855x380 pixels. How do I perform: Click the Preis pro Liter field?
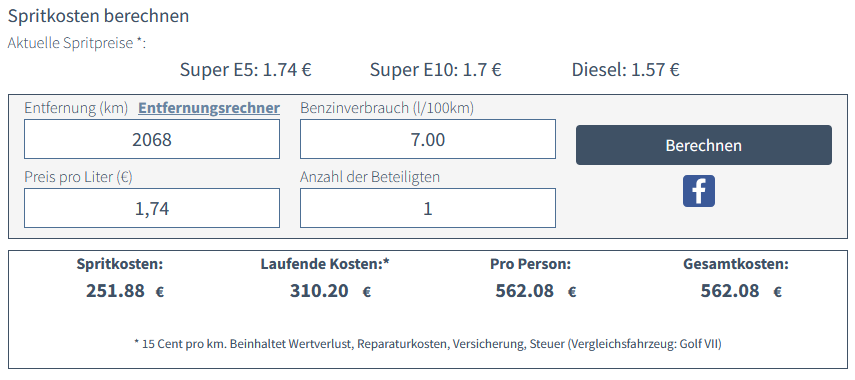click(x=152, y=208)
